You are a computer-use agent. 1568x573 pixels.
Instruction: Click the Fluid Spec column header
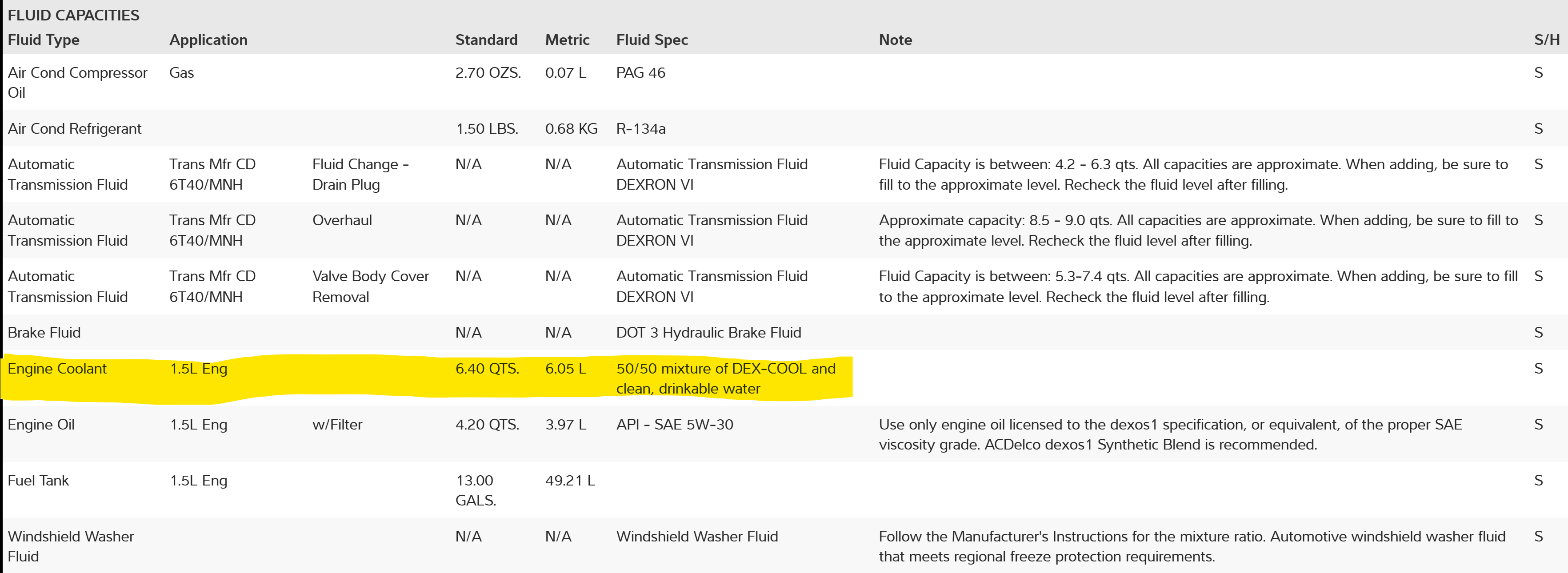pyautogui.click(x=651, y=40)
